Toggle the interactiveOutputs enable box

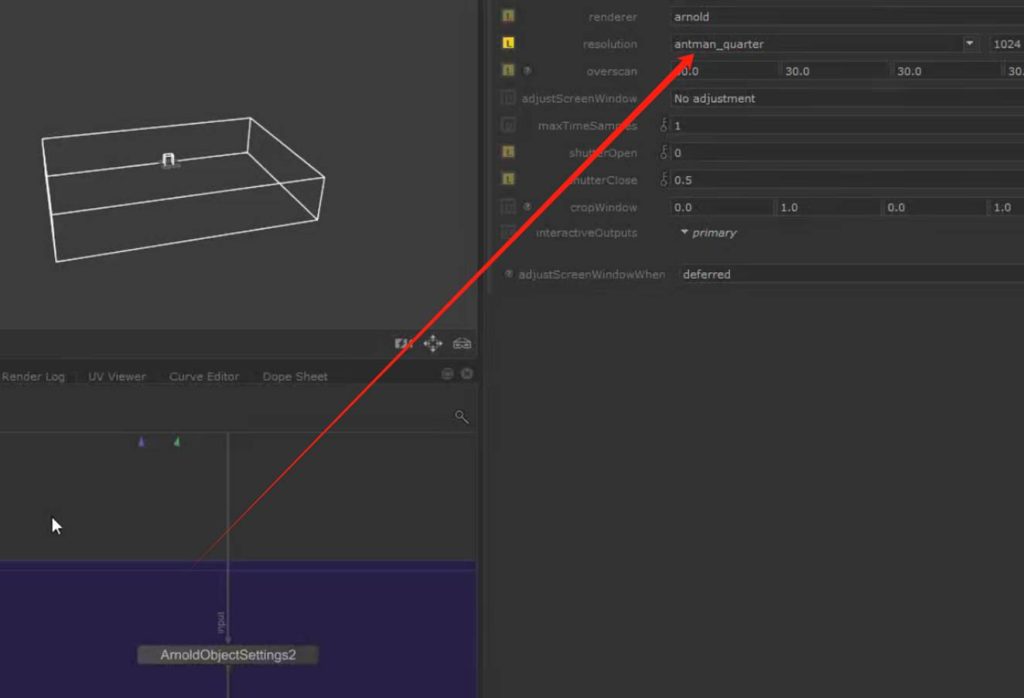pyautogui.click(x=508, y=233)
